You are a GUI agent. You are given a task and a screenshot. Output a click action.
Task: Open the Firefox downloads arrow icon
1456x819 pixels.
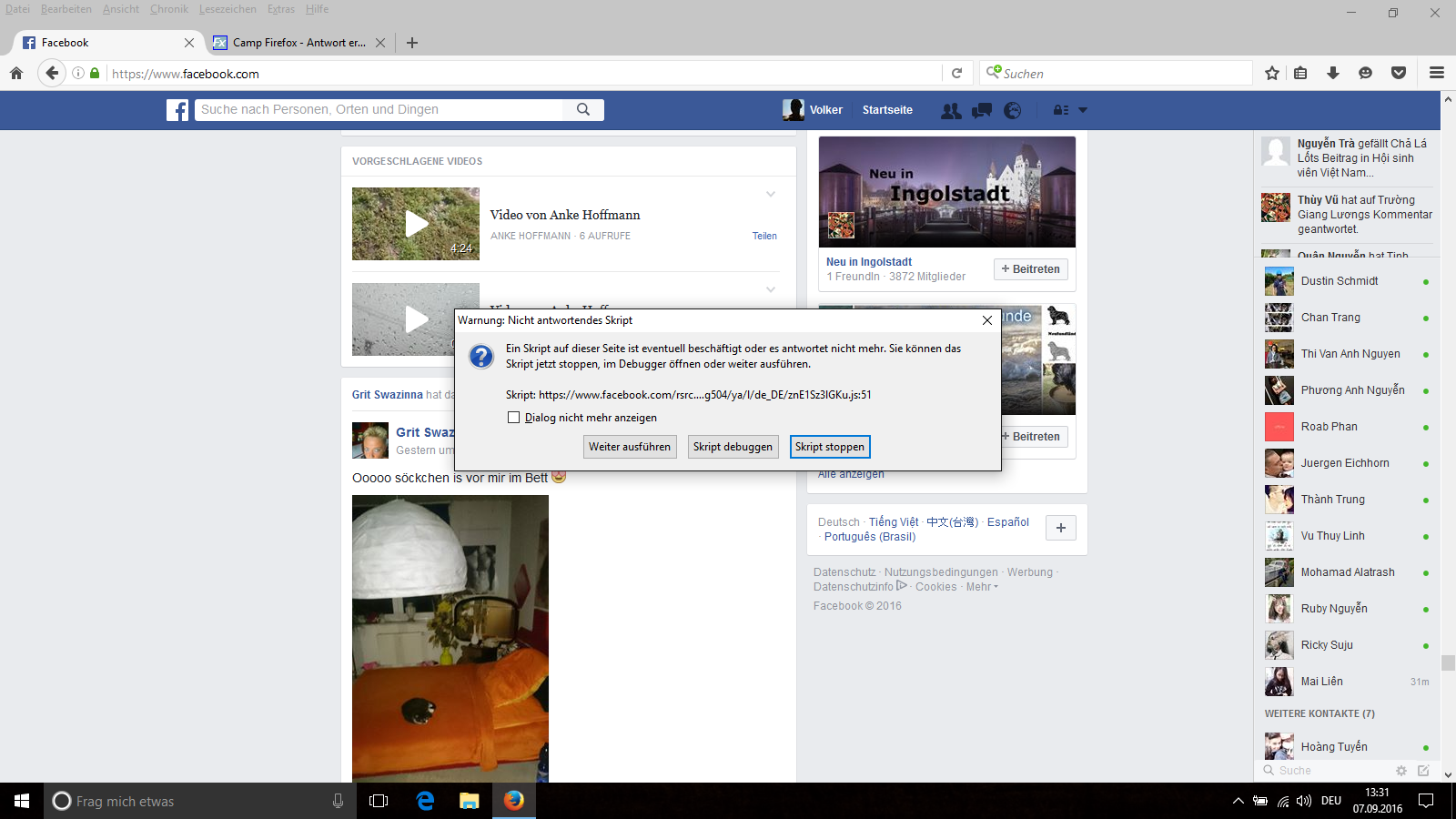1333,73
